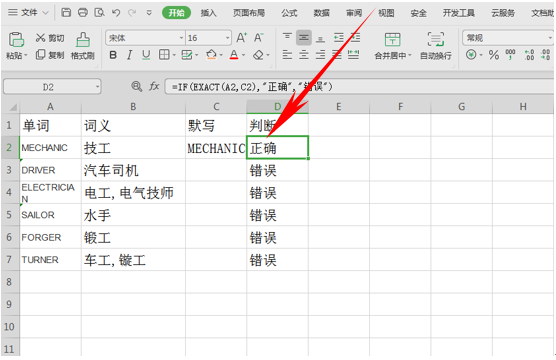This screenshot has width=556, height=360.
Task: Click the clear format eraser icon
Action: click(x=258, y=55)
